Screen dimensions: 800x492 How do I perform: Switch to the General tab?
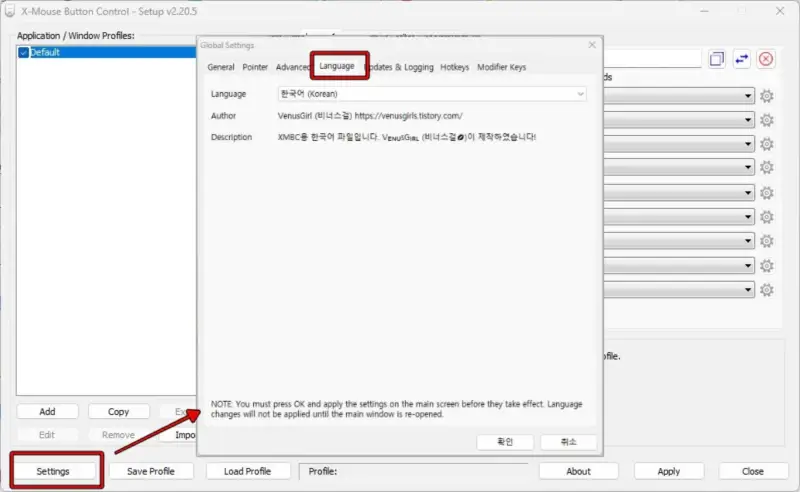point(221,67)
